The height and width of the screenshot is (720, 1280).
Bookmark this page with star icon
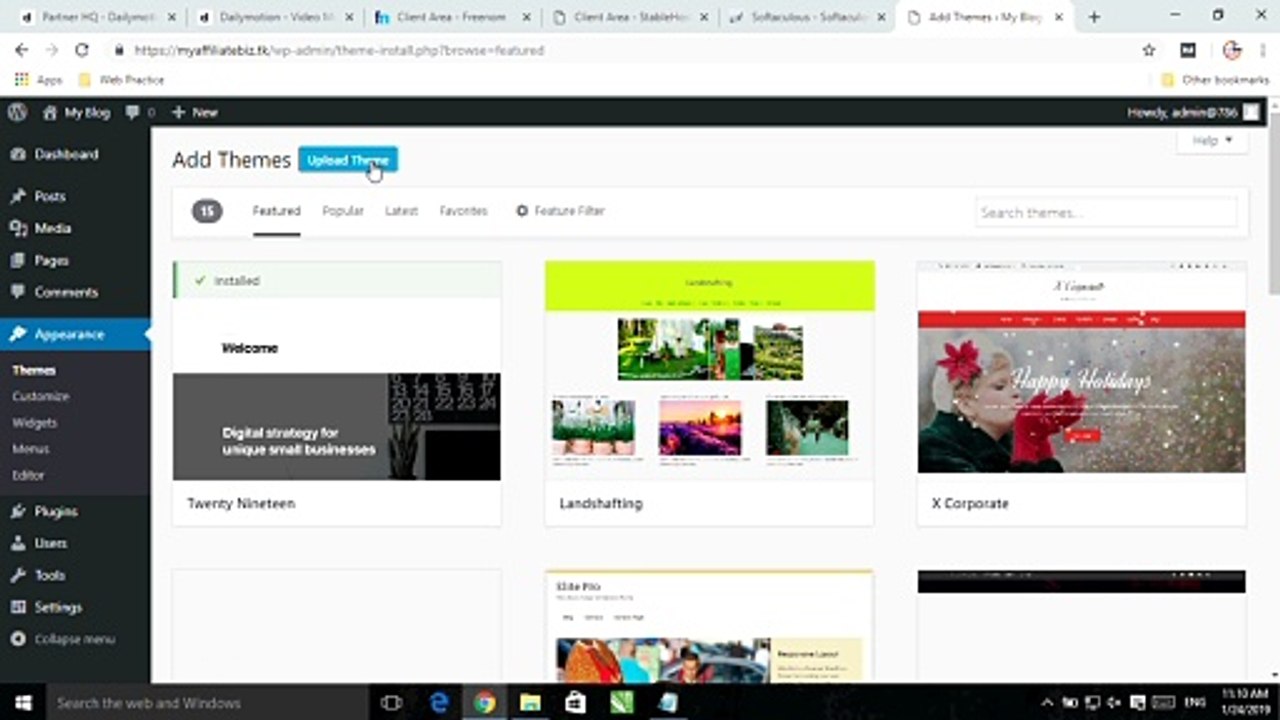[1149, 50]
